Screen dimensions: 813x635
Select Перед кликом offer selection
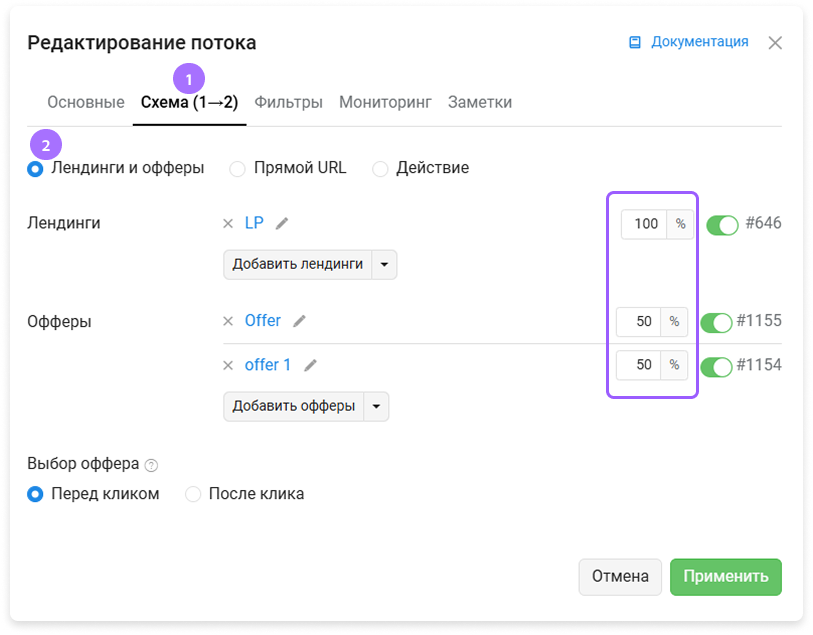35,494
